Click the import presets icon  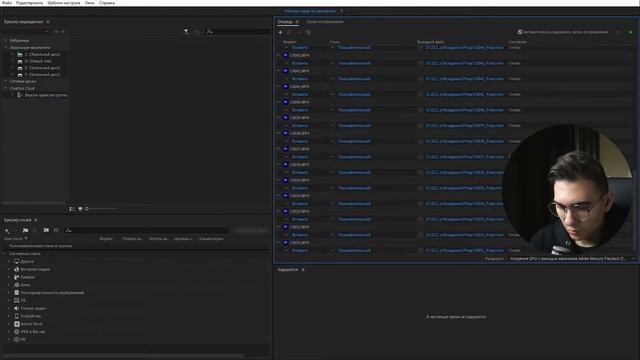point(46,231)
